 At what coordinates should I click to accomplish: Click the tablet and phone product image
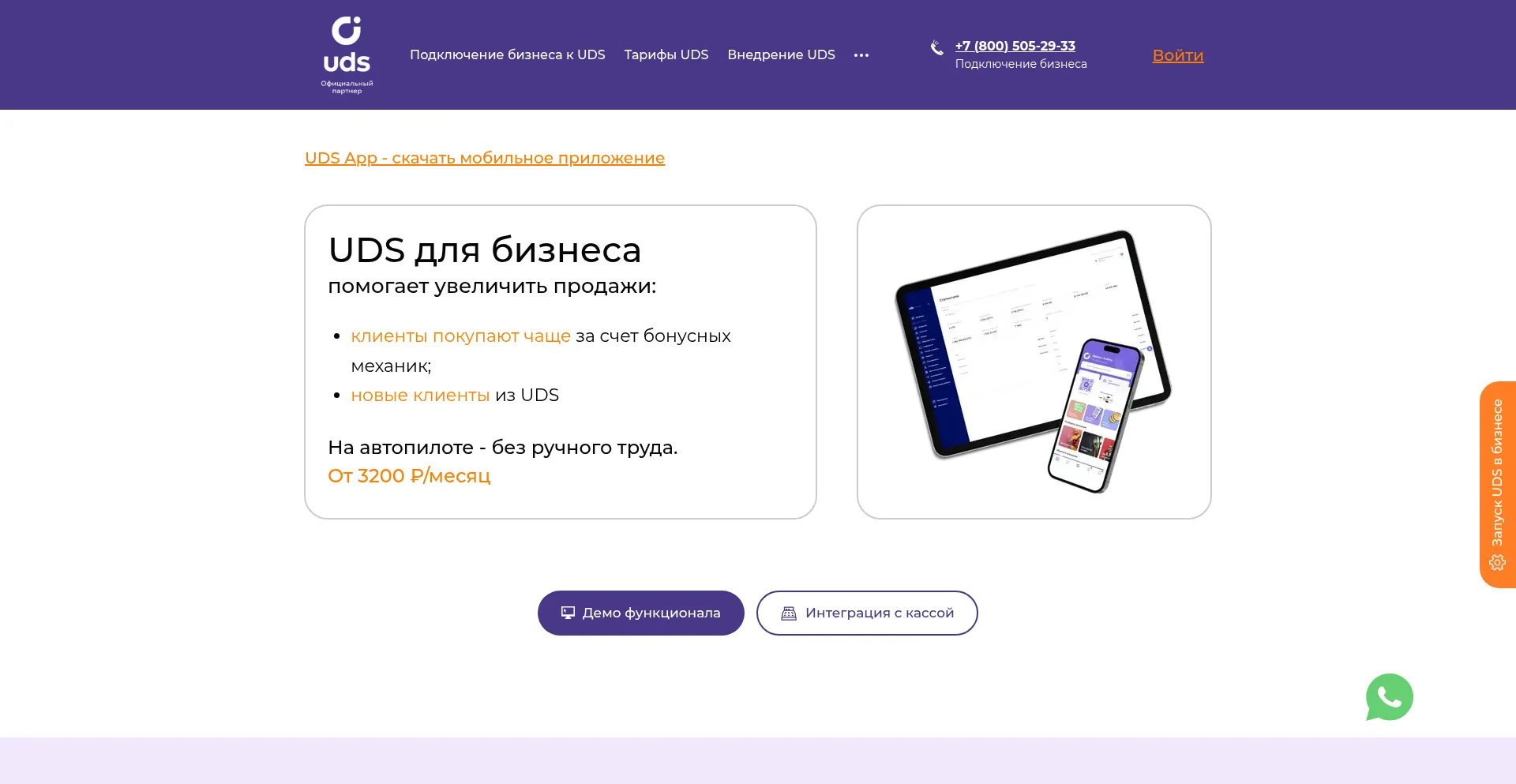1033,362
